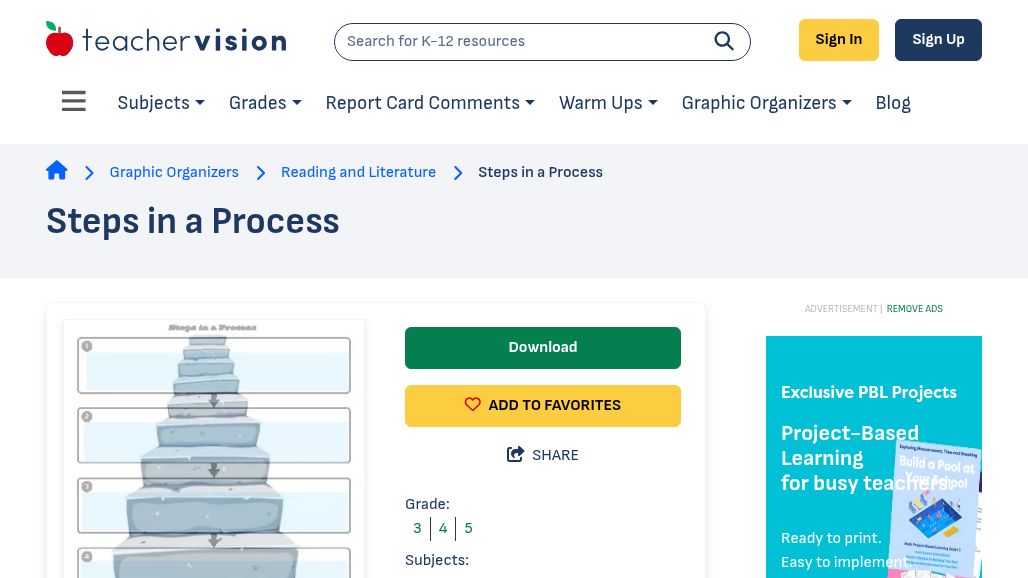Image resolution: width=1028 pixels, height=578 pixels.
Task: Click the Remove Ads link
Action: [x=914, y=309]
